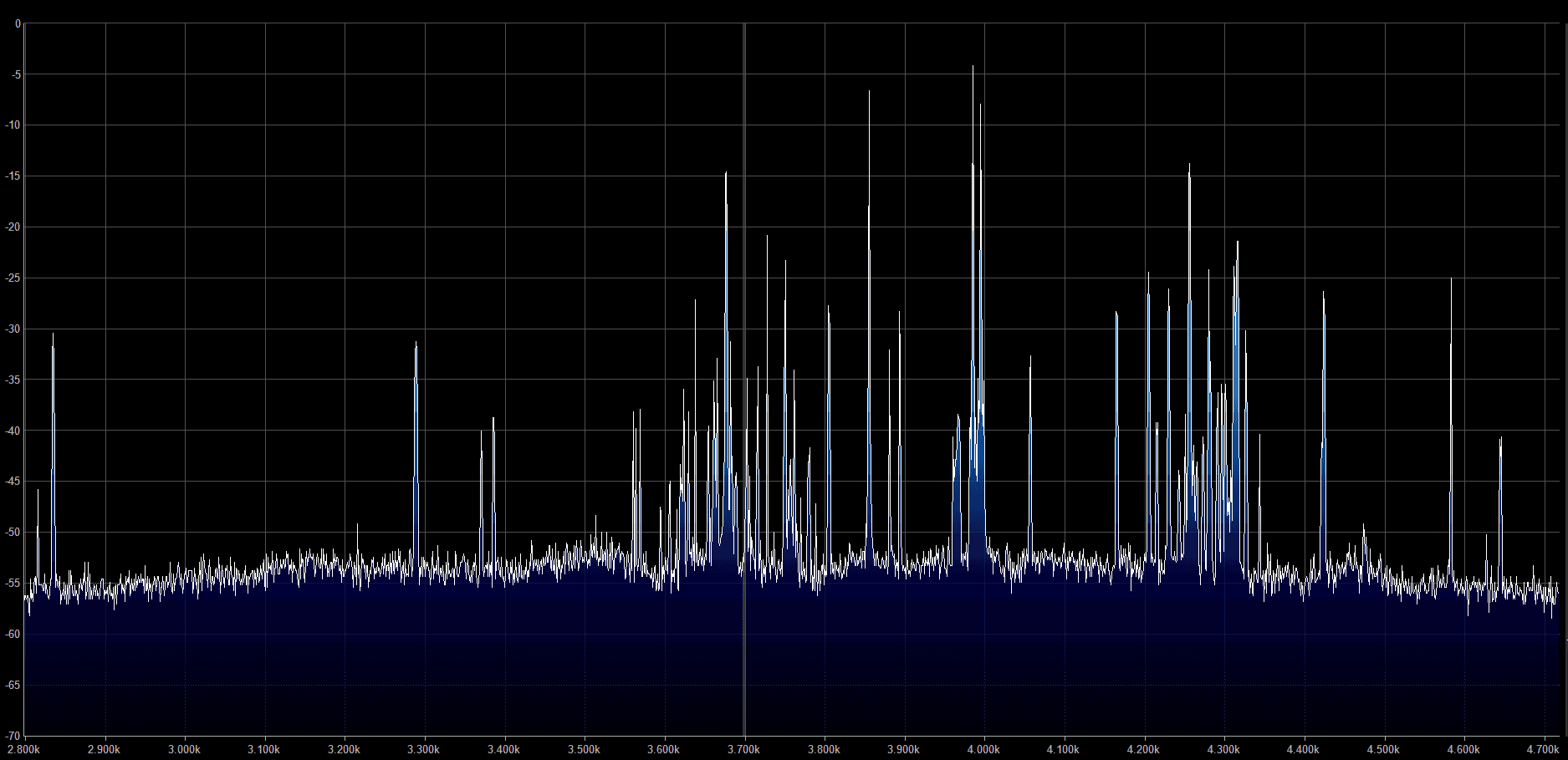The height and width of the screenshot is (760, 1568).
Task: Click the -65 dB level axis label
Action: click(x=13, y=686)
